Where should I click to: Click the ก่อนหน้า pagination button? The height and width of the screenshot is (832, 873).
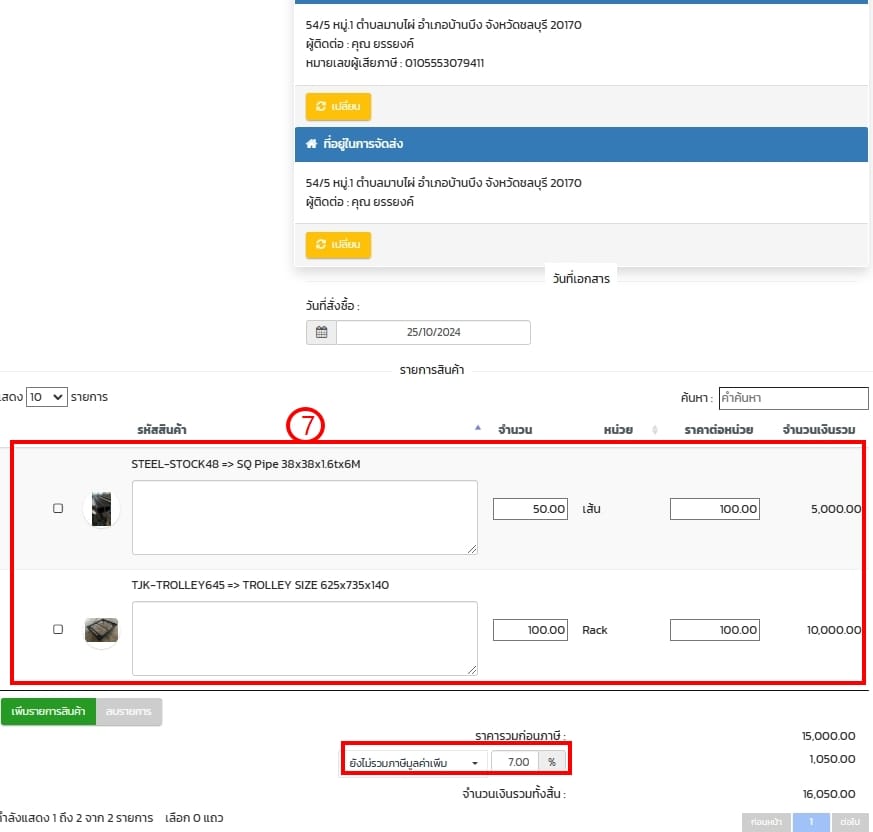click(x=764, y=821)
